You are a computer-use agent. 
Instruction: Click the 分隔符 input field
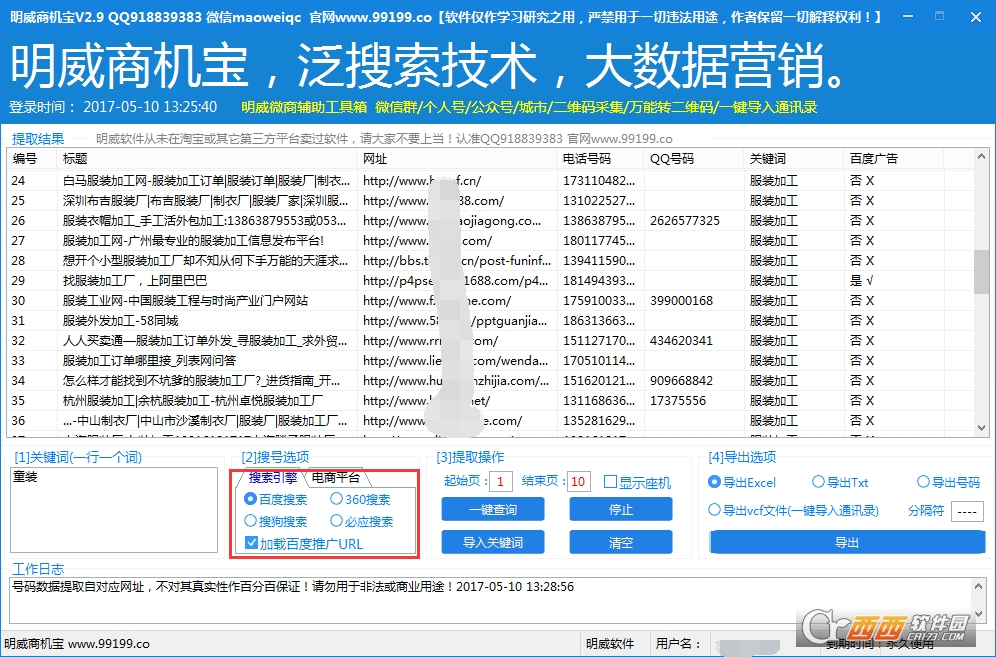pos(967,511)
